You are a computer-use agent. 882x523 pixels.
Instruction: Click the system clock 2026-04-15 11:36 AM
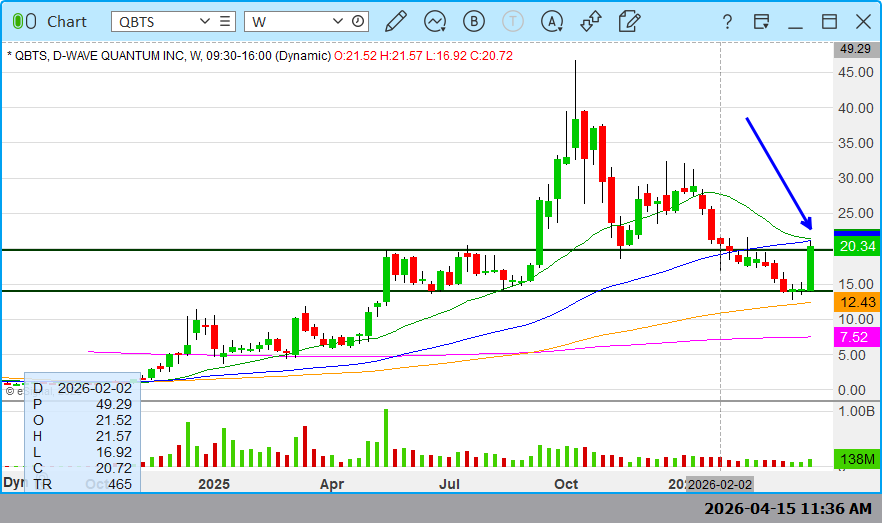point(788,508)
